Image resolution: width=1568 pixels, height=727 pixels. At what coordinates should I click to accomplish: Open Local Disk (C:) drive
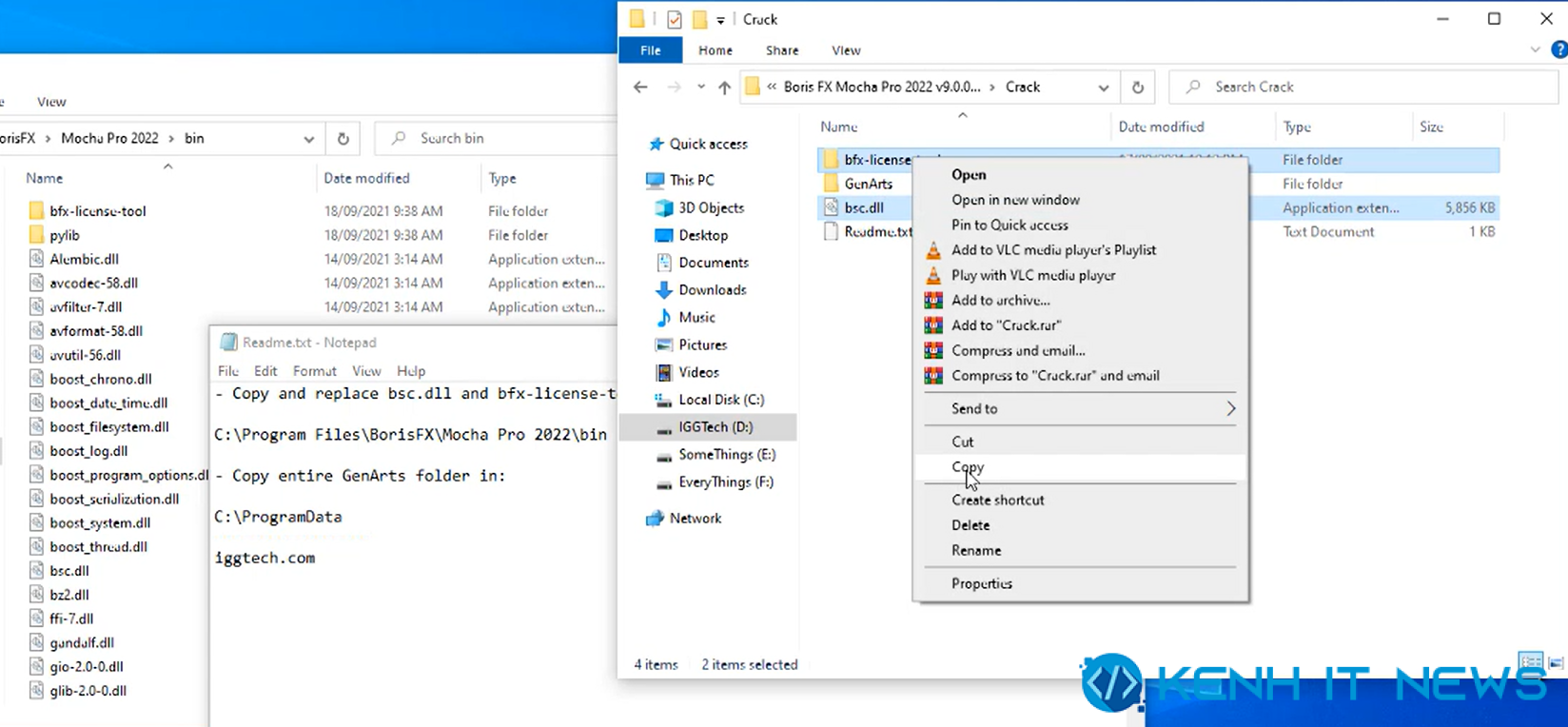[x=721, y=400]
